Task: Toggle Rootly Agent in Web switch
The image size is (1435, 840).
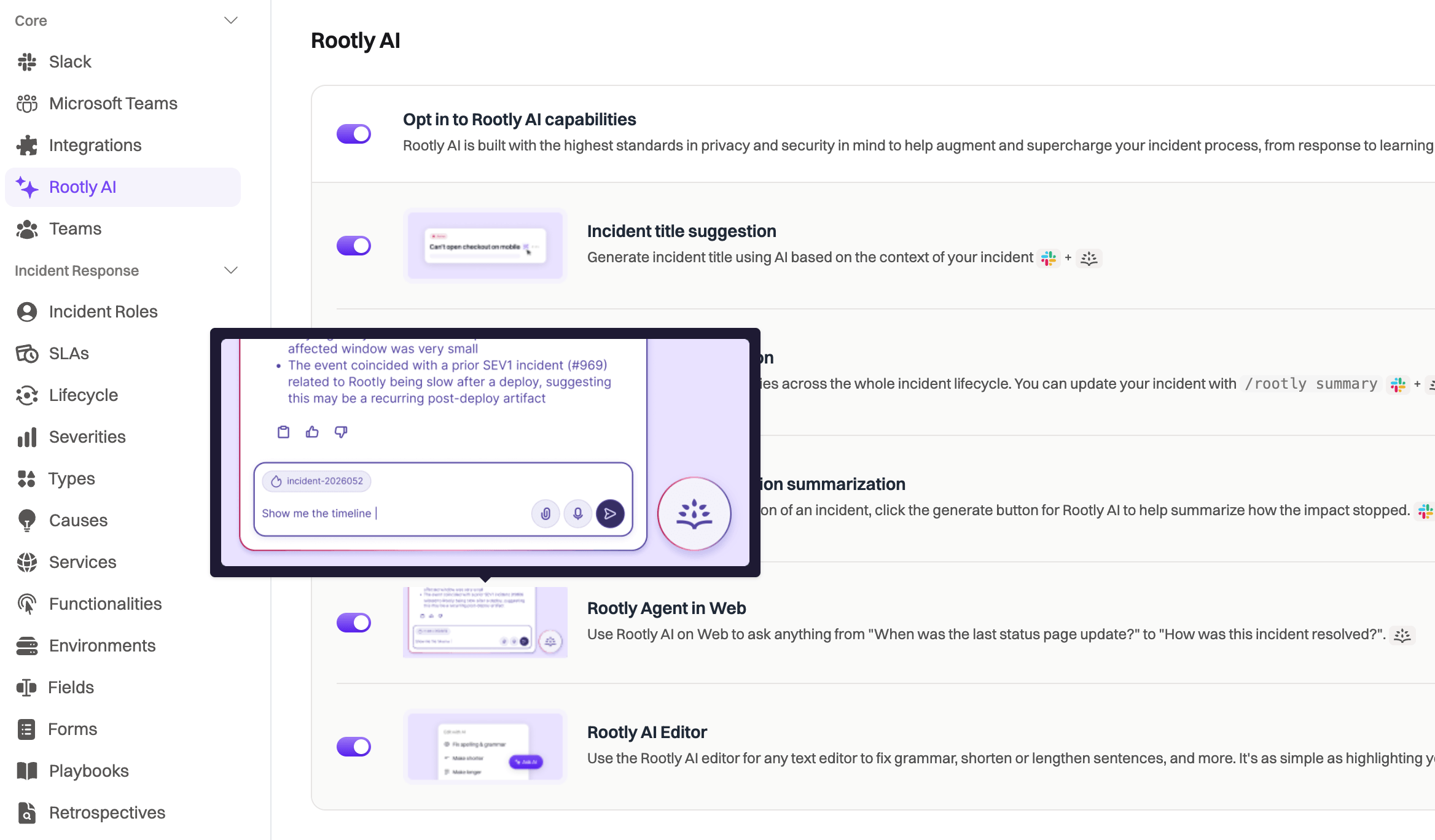Action: click(354, 623)
